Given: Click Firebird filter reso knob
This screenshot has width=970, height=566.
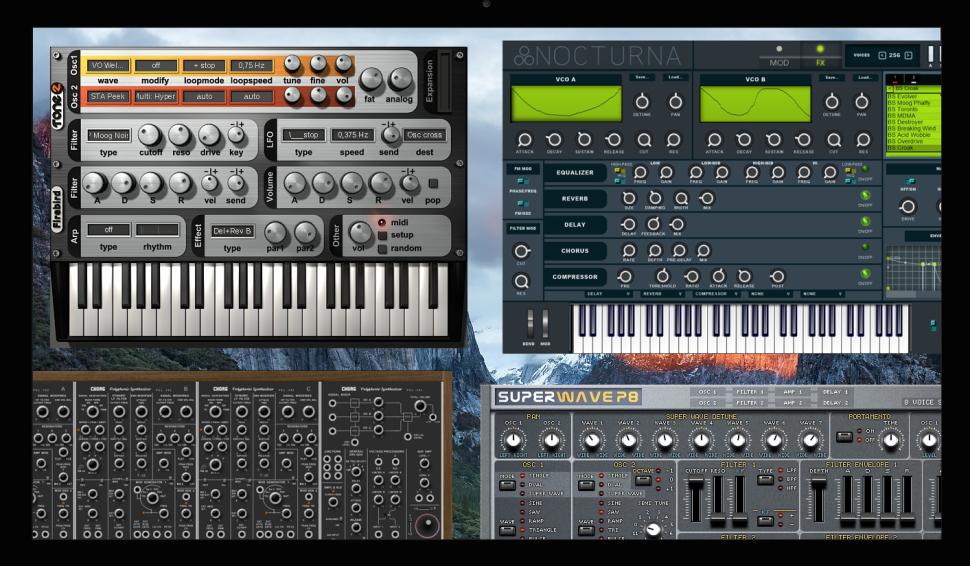Looking at the screenshot, I should point(179,135).
